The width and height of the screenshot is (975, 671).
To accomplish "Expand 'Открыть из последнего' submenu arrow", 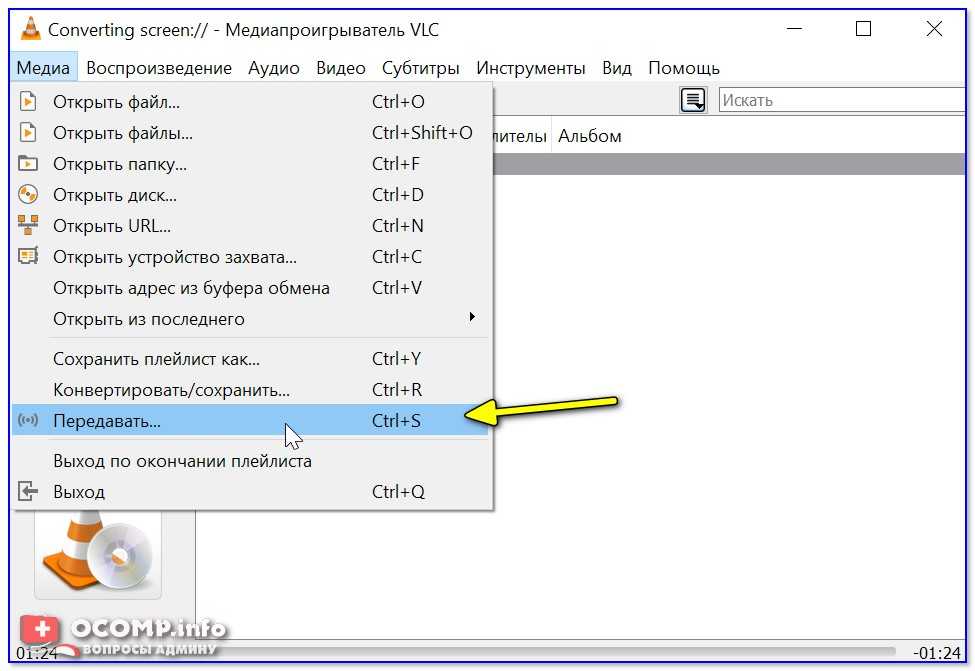I will 472,318.
